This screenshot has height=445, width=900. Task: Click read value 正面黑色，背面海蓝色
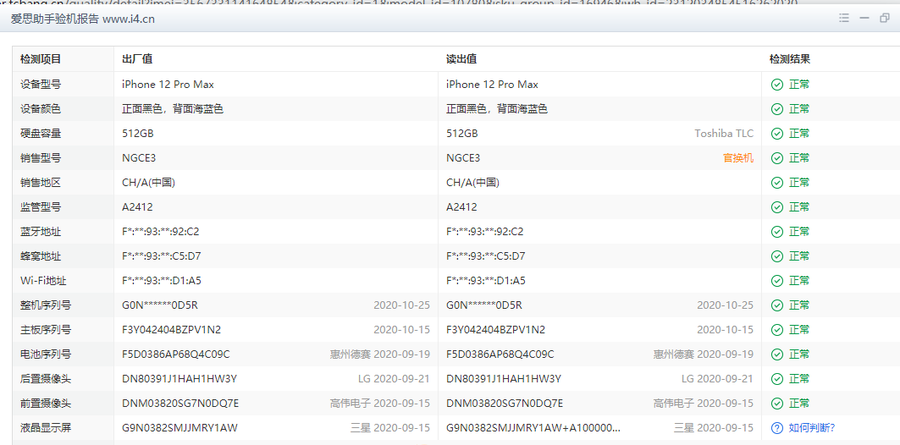coord(497,109)
